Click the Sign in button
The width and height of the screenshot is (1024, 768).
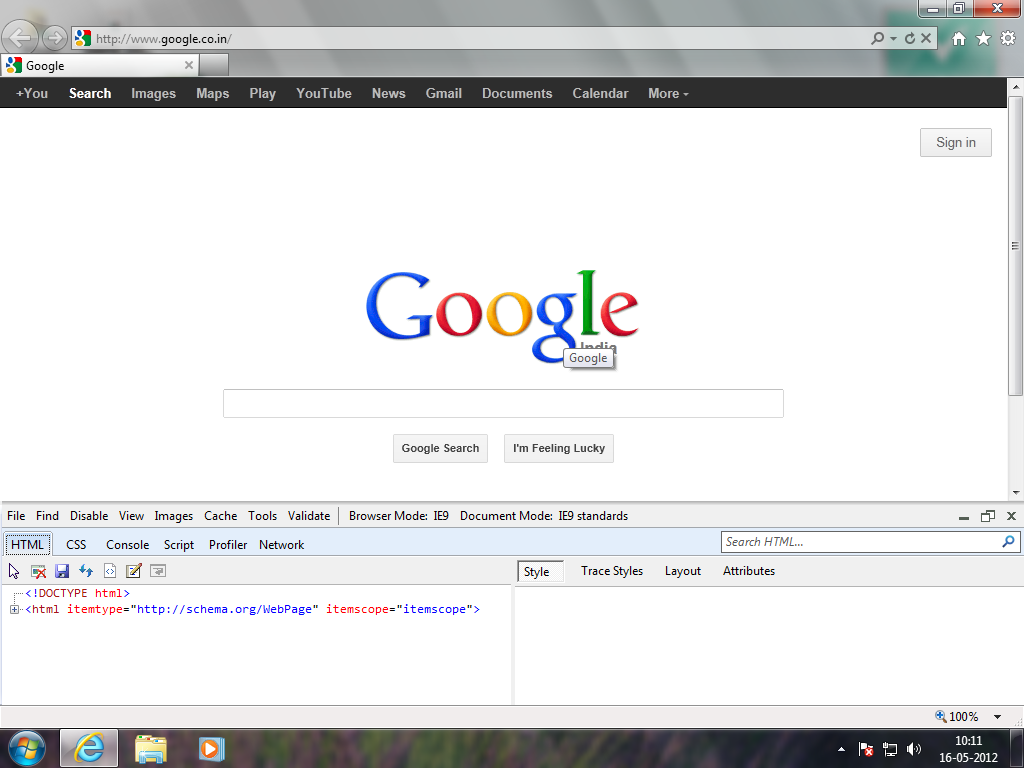(955, 142)
